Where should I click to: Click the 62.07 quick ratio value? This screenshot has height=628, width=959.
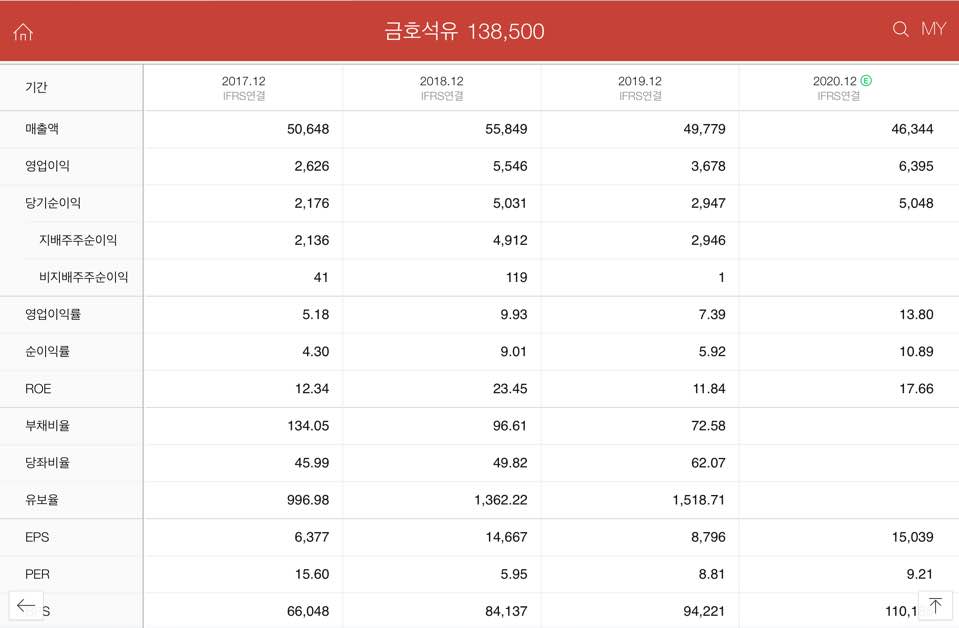pyautogui.click(x=708, y=463)
